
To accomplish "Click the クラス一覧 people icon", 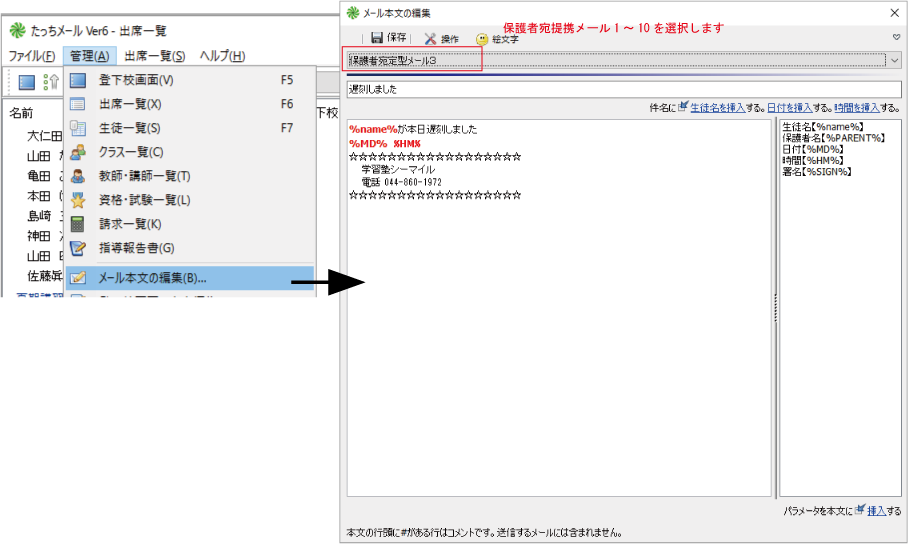I will [78, 152].
